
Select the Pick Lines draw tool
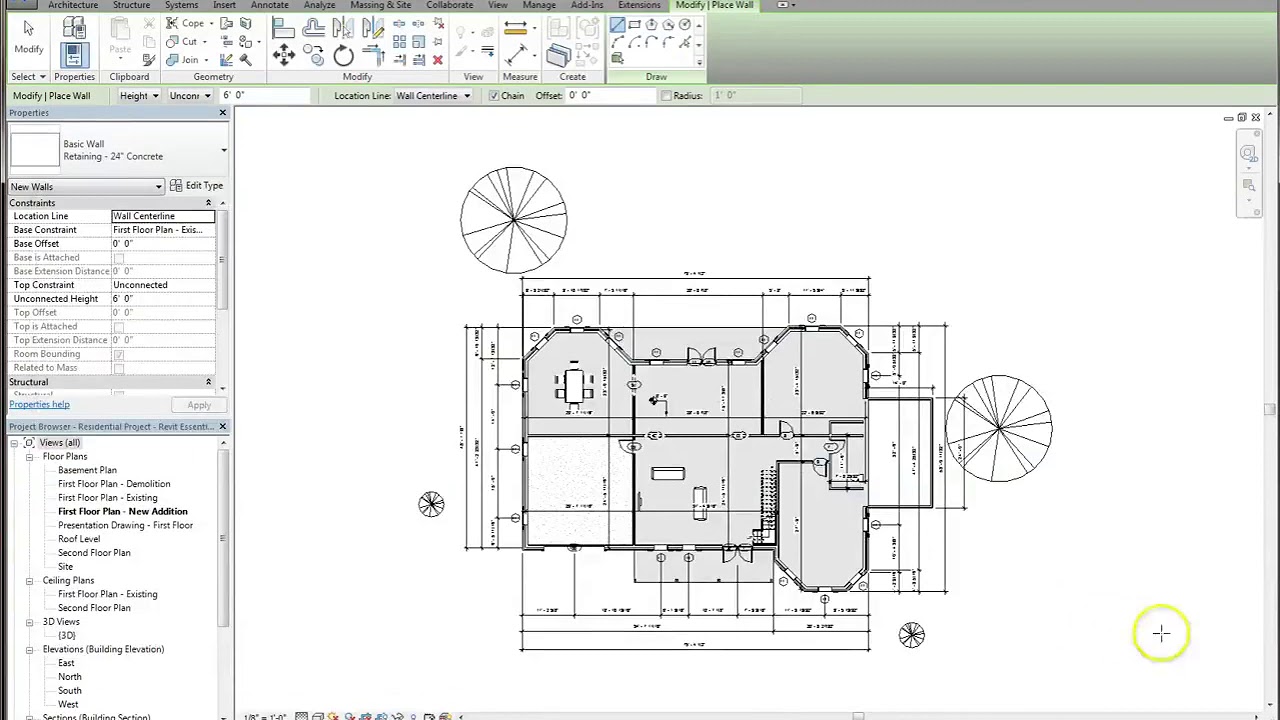pyautogui.click(x=685, y=42)
